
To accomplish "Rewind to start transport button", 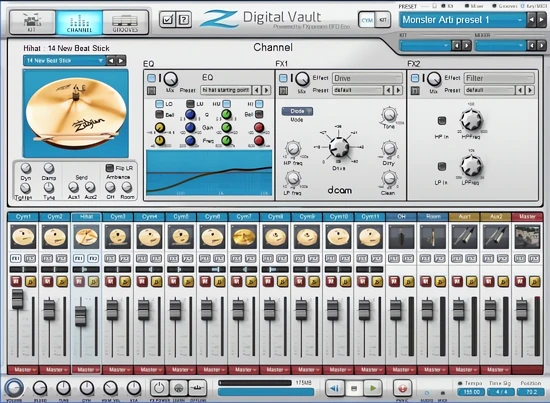I will (335, 388).
